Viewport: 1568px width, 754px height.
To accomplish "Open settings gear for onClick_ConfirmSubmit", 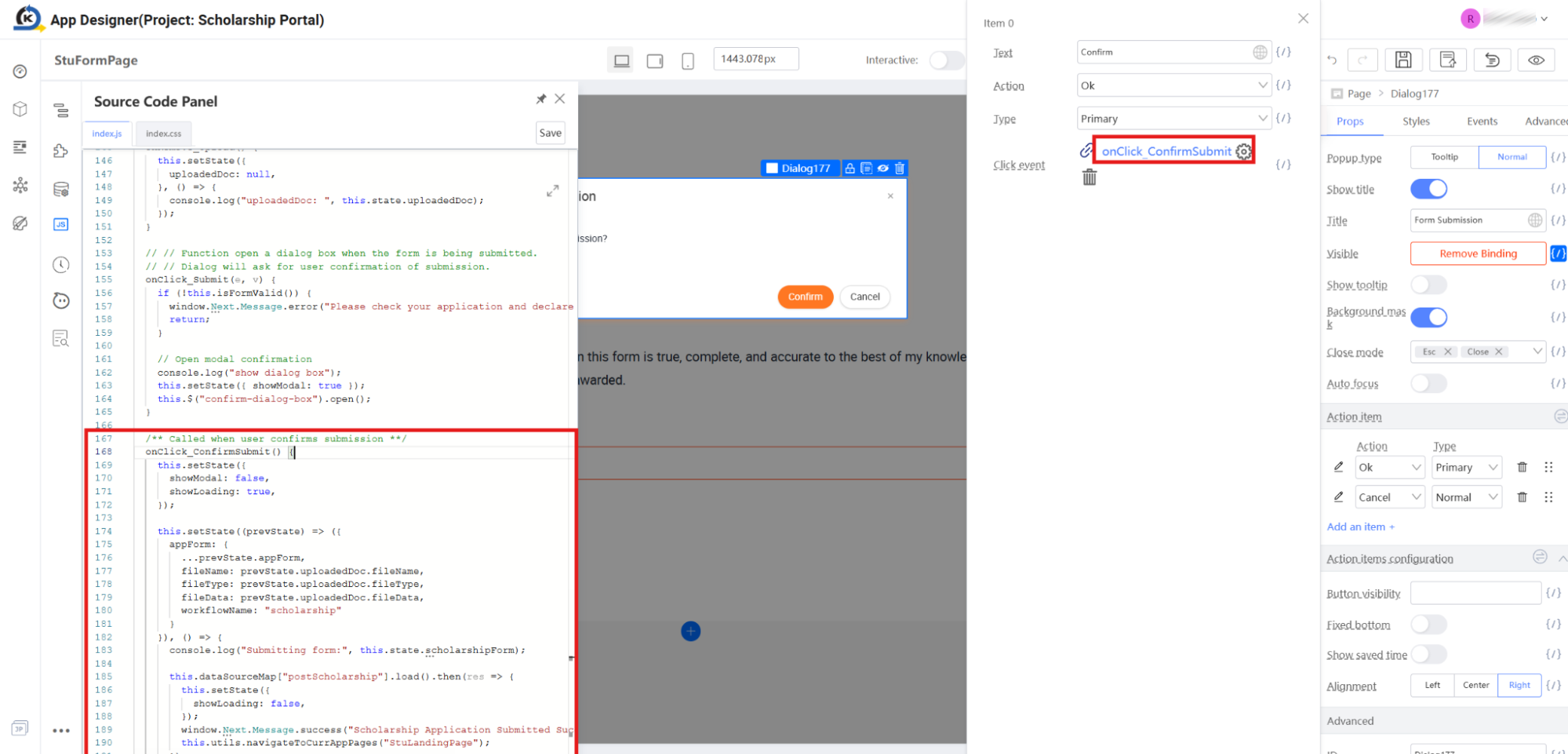I will tap(1244, 151).
